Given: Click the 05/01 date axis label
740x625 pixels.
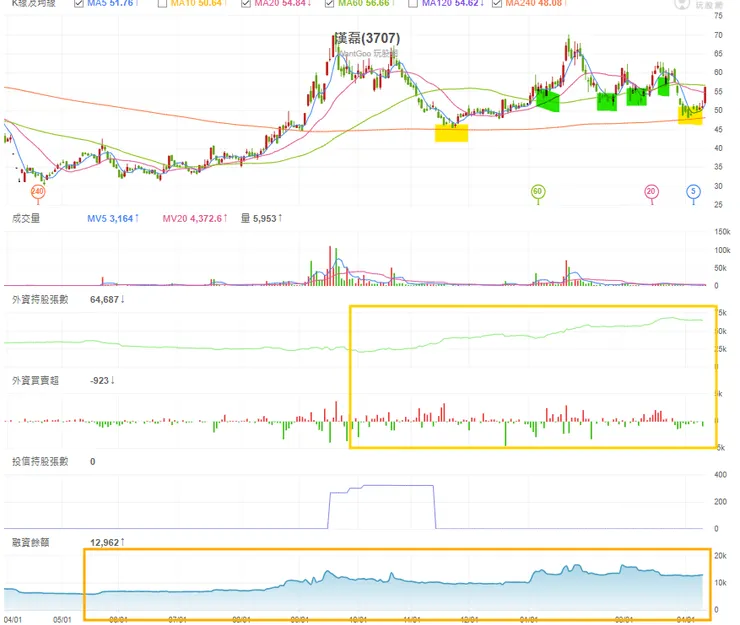Looking at the screenshot, I should tap(62, 620).
